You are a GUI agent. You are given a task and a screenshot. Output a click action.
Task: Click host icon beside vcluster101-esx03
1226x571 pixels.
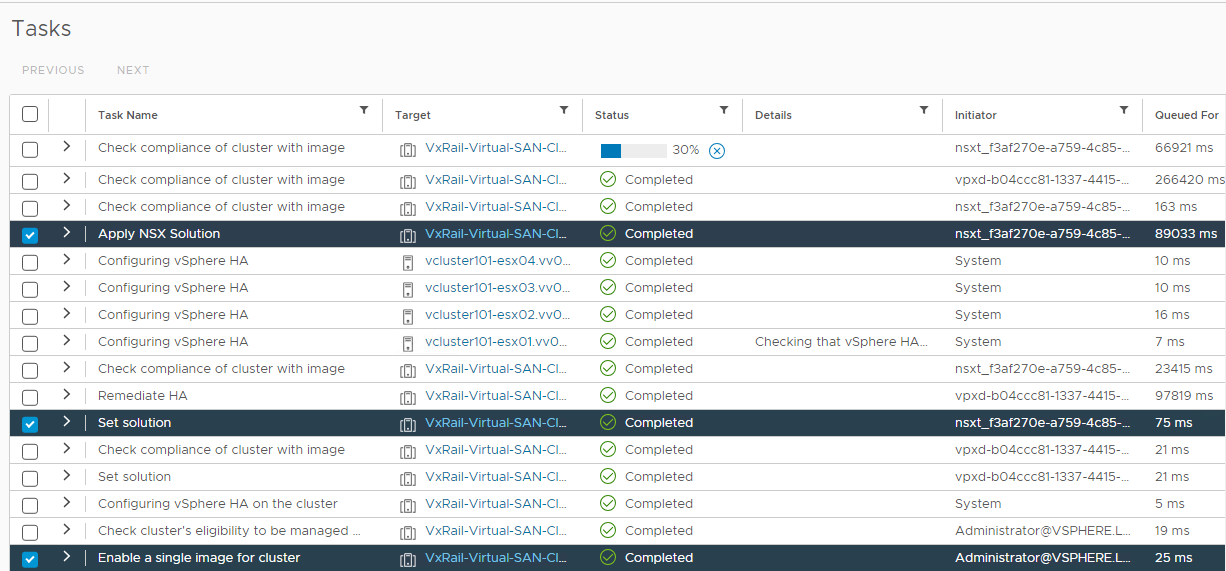pos(407,289)
